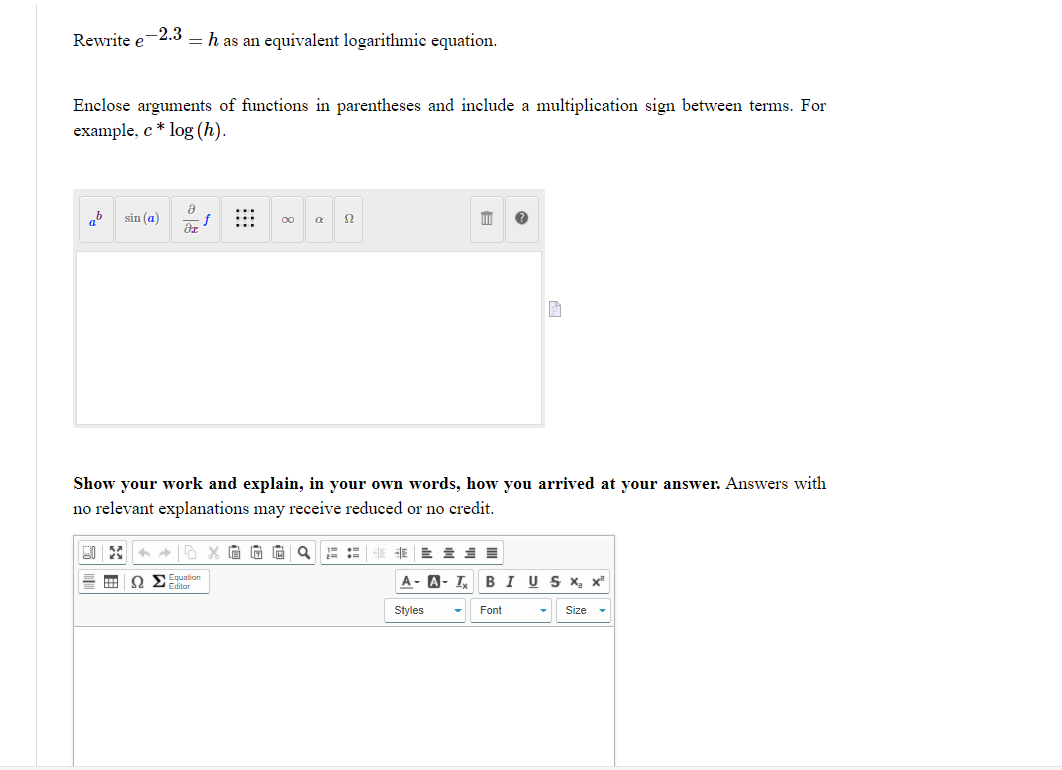Screen dimensions: 1062x770
Task: Insert an exponent using the a^b button
Action: click(96, 219)
